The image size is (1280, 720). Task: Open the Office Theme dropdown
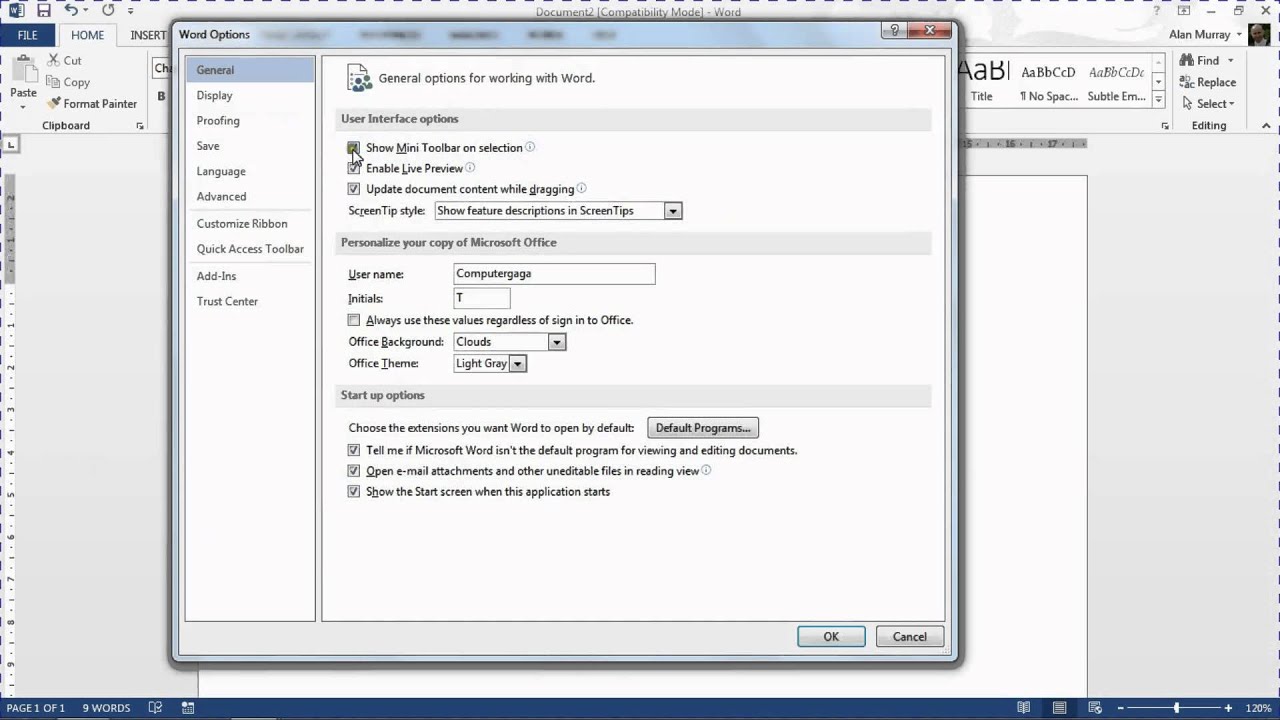coord(517,363)
